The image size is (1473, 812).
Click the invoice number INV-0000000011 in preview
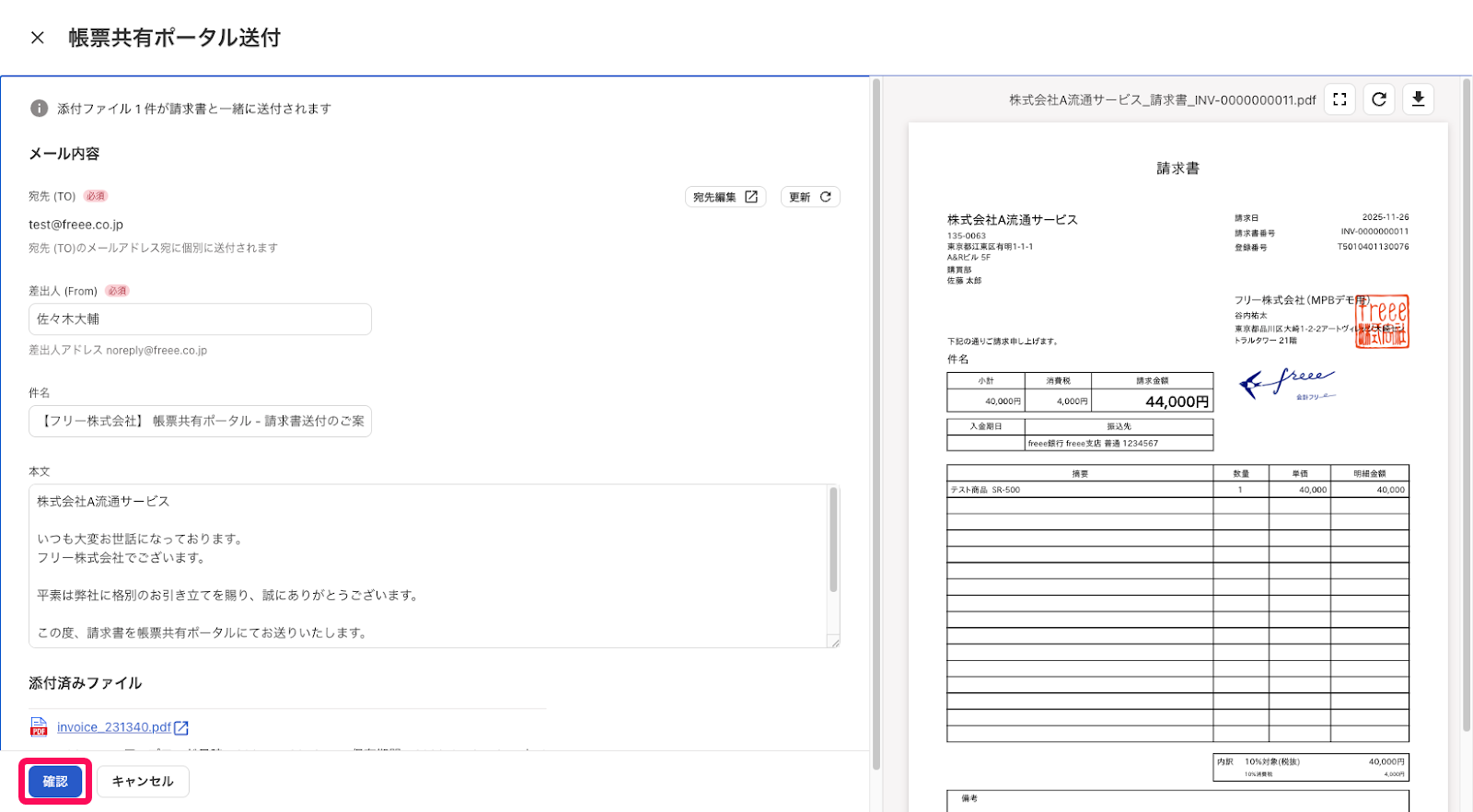[1374, 232]
